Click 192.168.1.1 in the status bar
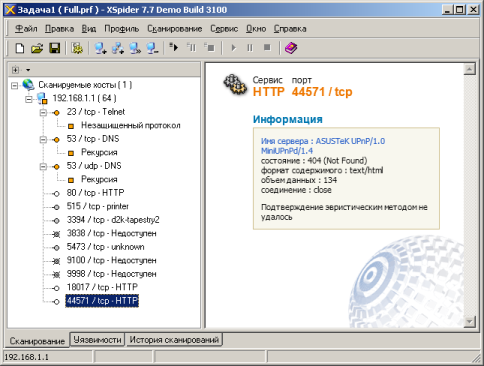Viewport: 484px width, 366px height. [x=26, y=357]
